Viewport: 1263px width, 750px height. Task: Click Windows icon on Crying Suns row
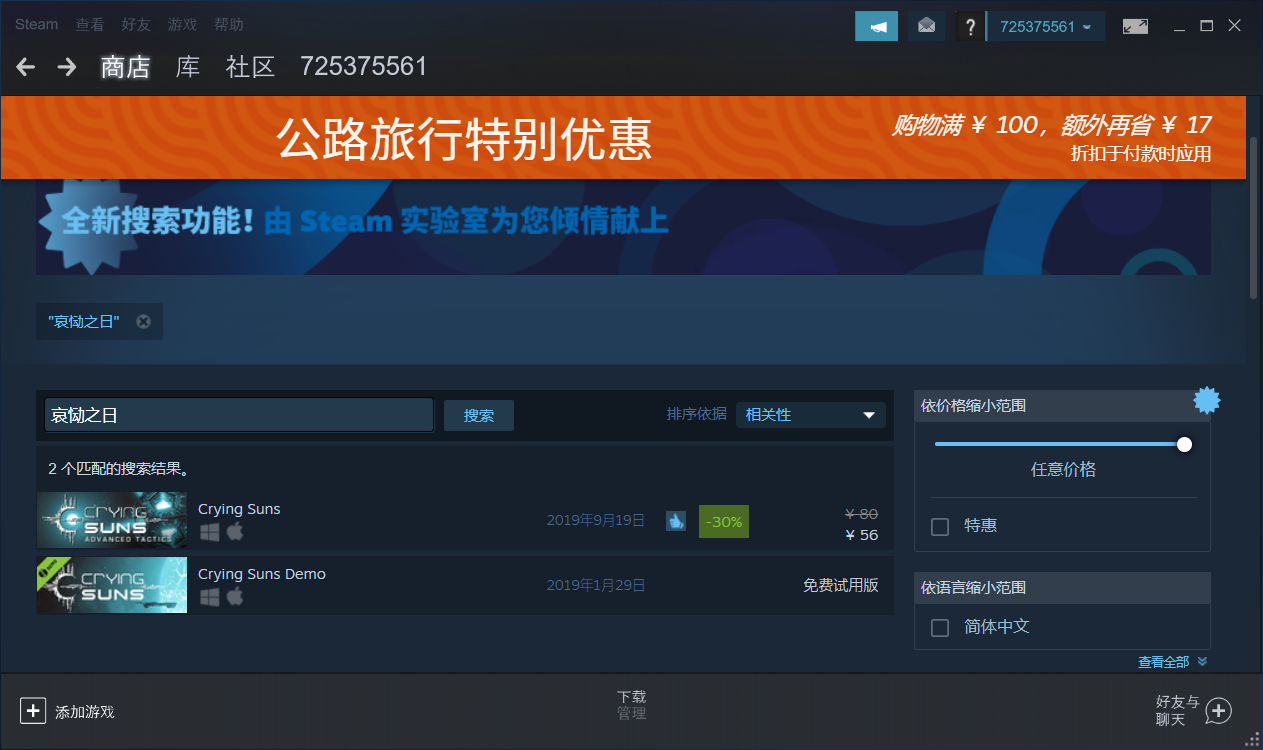point(209,533)
